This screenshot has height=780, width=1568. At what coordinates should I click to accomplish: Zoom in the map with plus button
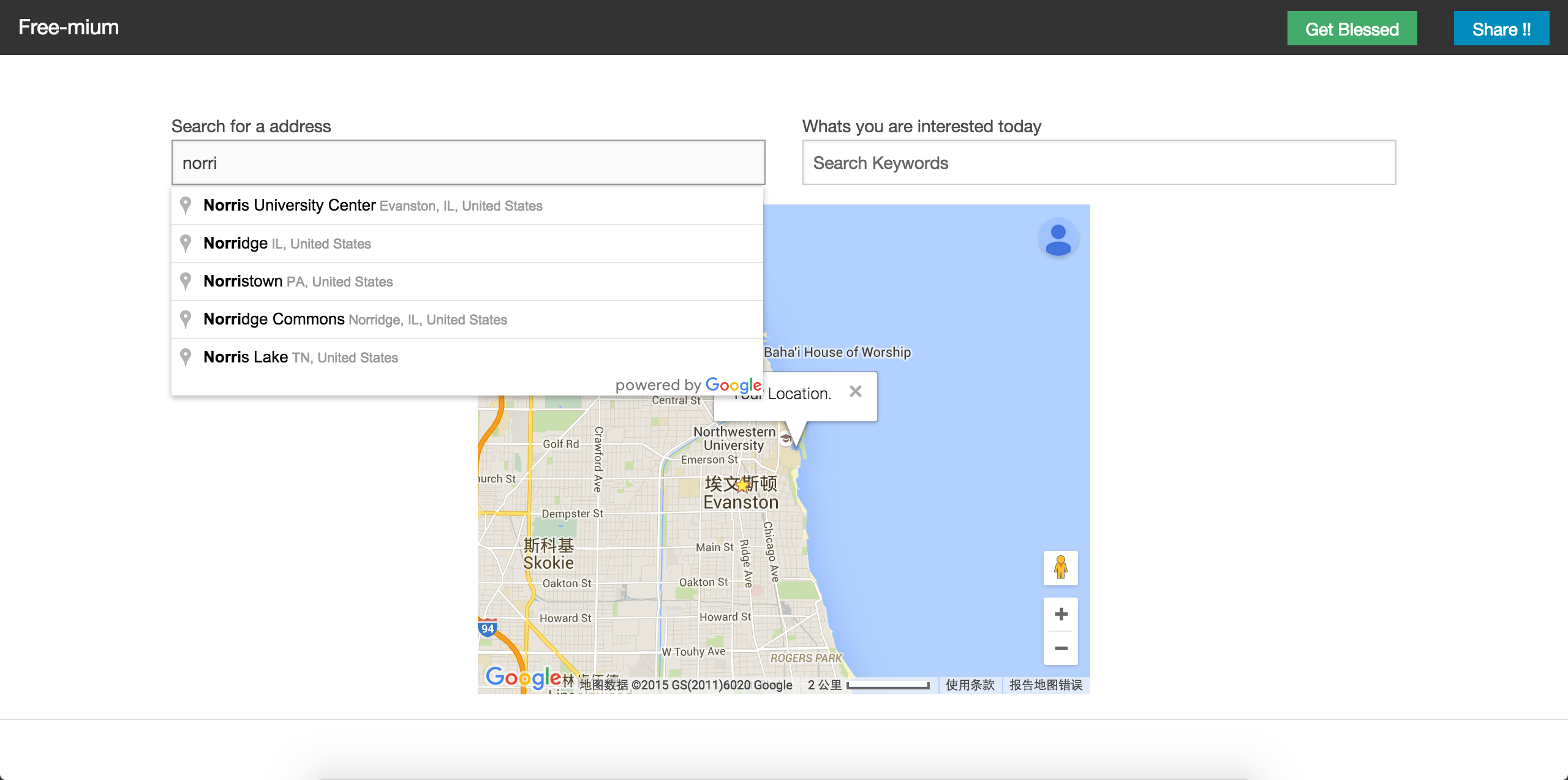(1061, 614)
